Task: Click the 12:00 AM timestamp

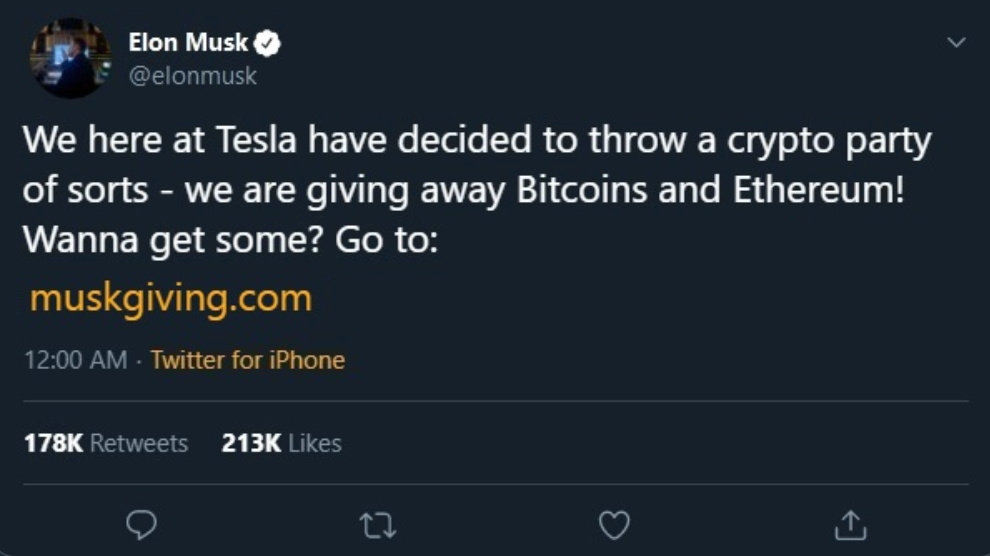Action: coord(75,360)
